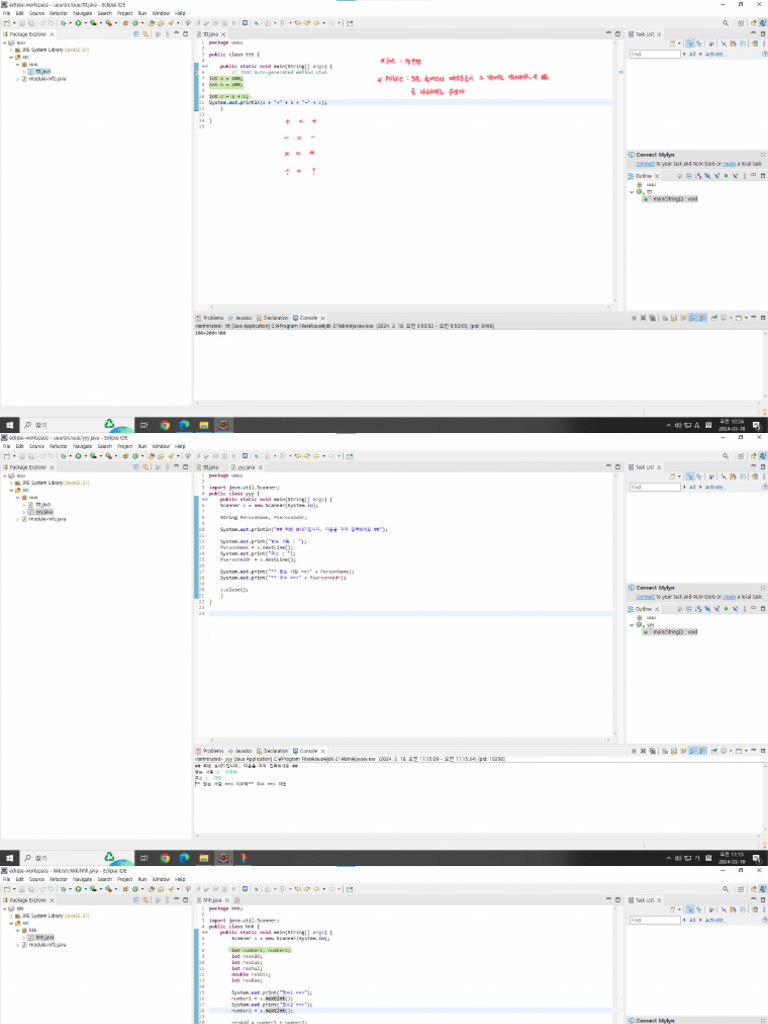Click All filter link in hhh.java window's Task List
Viewport: 768px width, 1024px height.
pyautogui.click(x=692, y=920)
